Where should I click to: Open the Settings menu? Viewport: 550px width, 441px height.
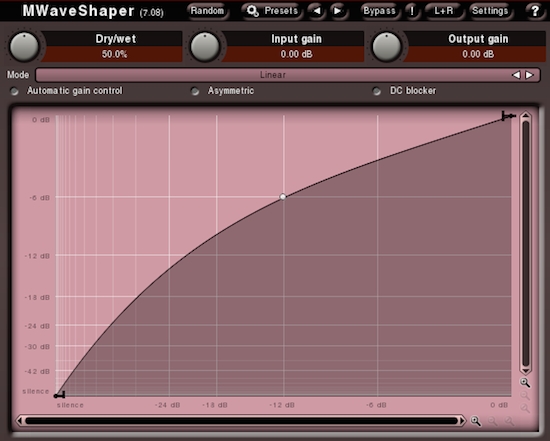[x=490, y=11]
